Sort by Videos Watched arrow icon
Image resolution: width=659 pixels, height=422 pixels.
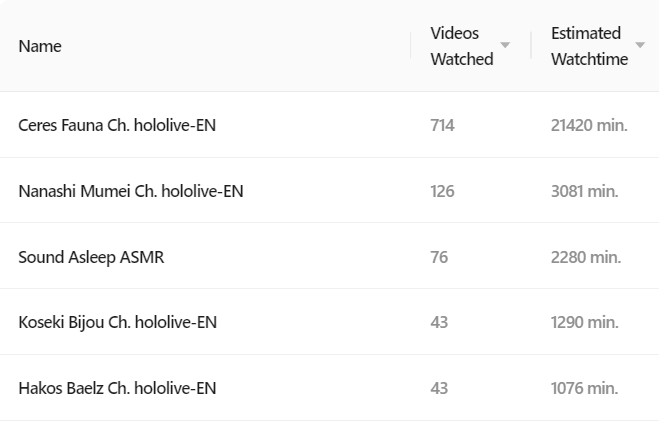click(505, 45)
